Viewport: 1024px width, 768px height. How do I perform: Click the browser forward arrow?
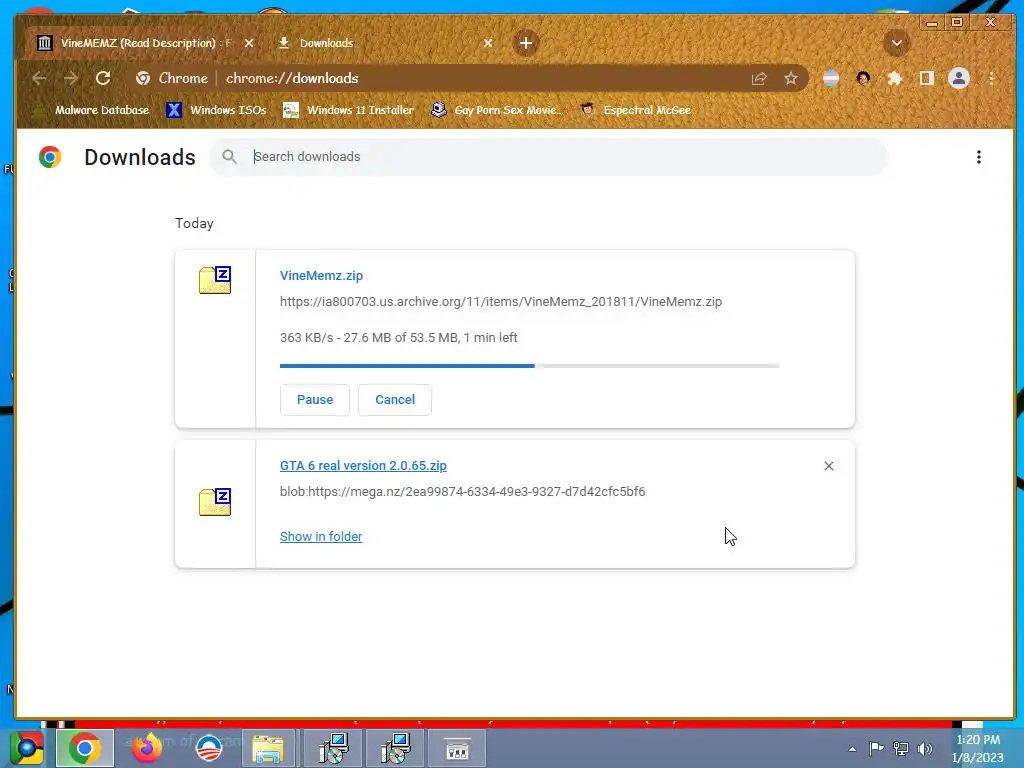71,78
